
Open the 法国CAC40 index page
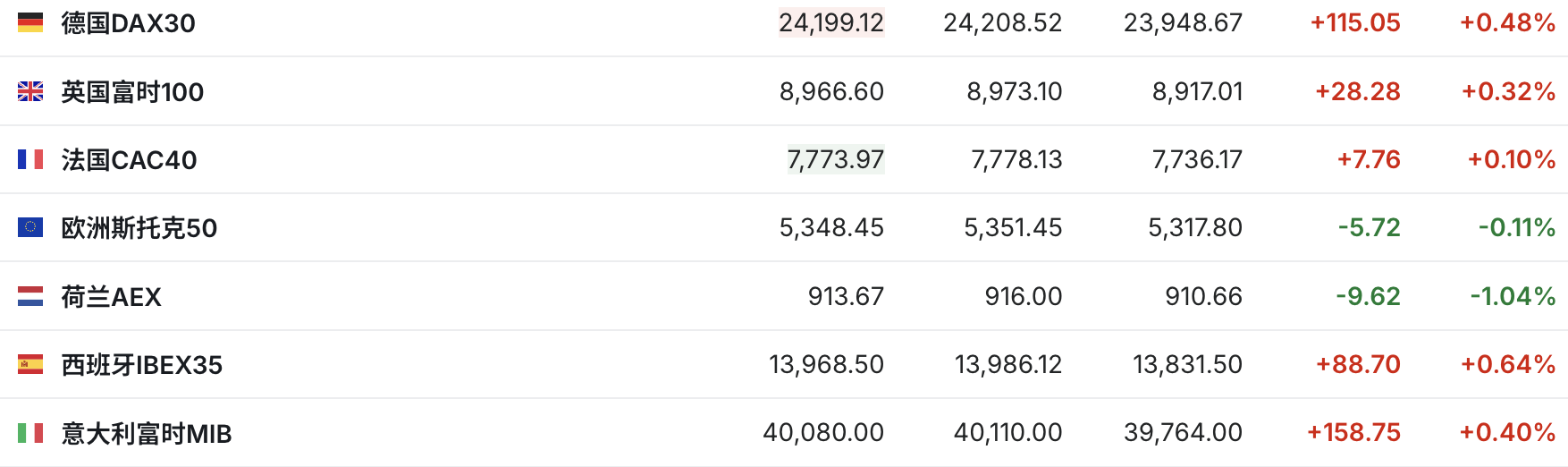tap(129, 160)
